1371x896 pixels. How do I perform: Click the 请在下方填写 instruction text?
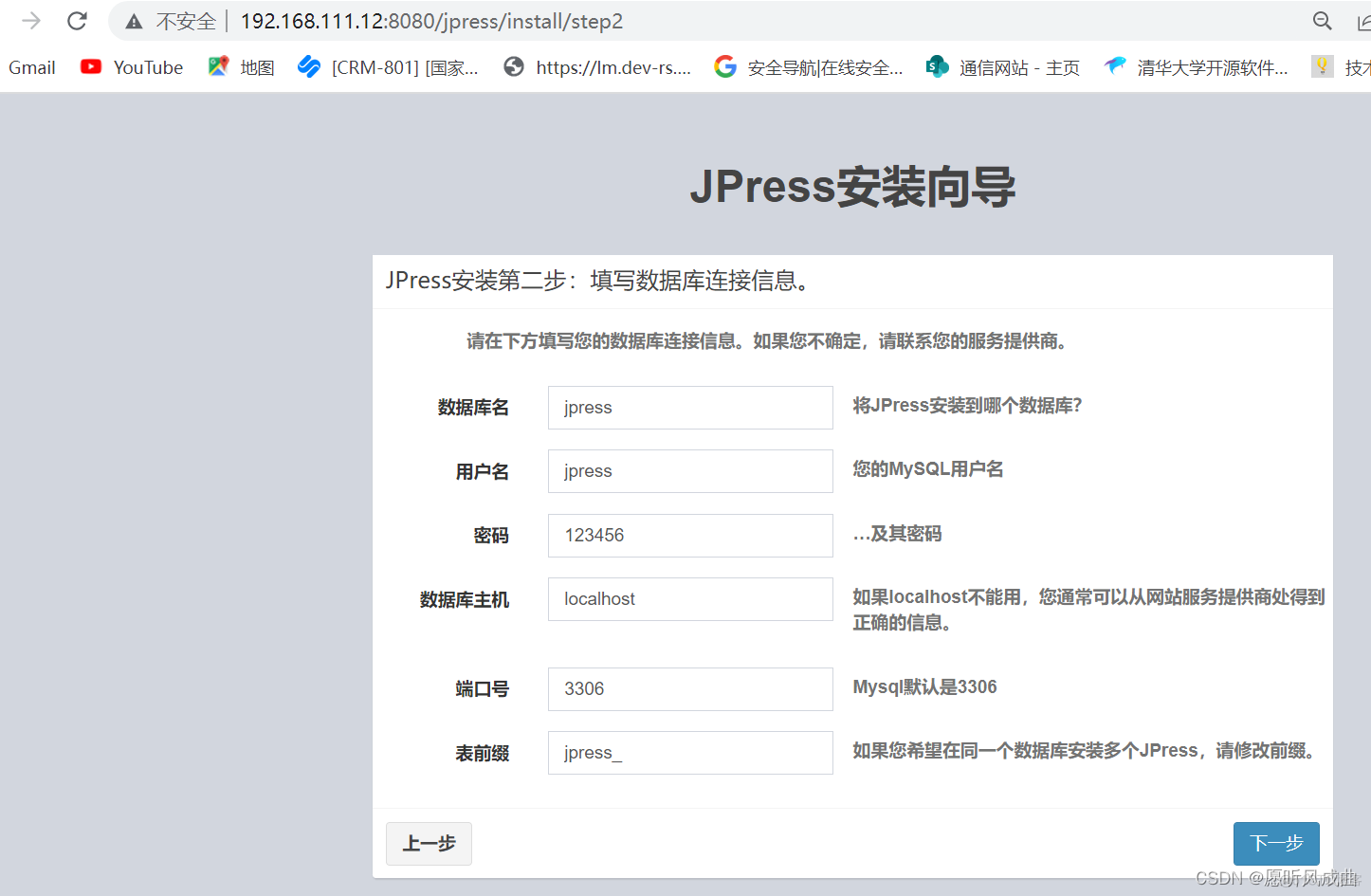[769, 341]
